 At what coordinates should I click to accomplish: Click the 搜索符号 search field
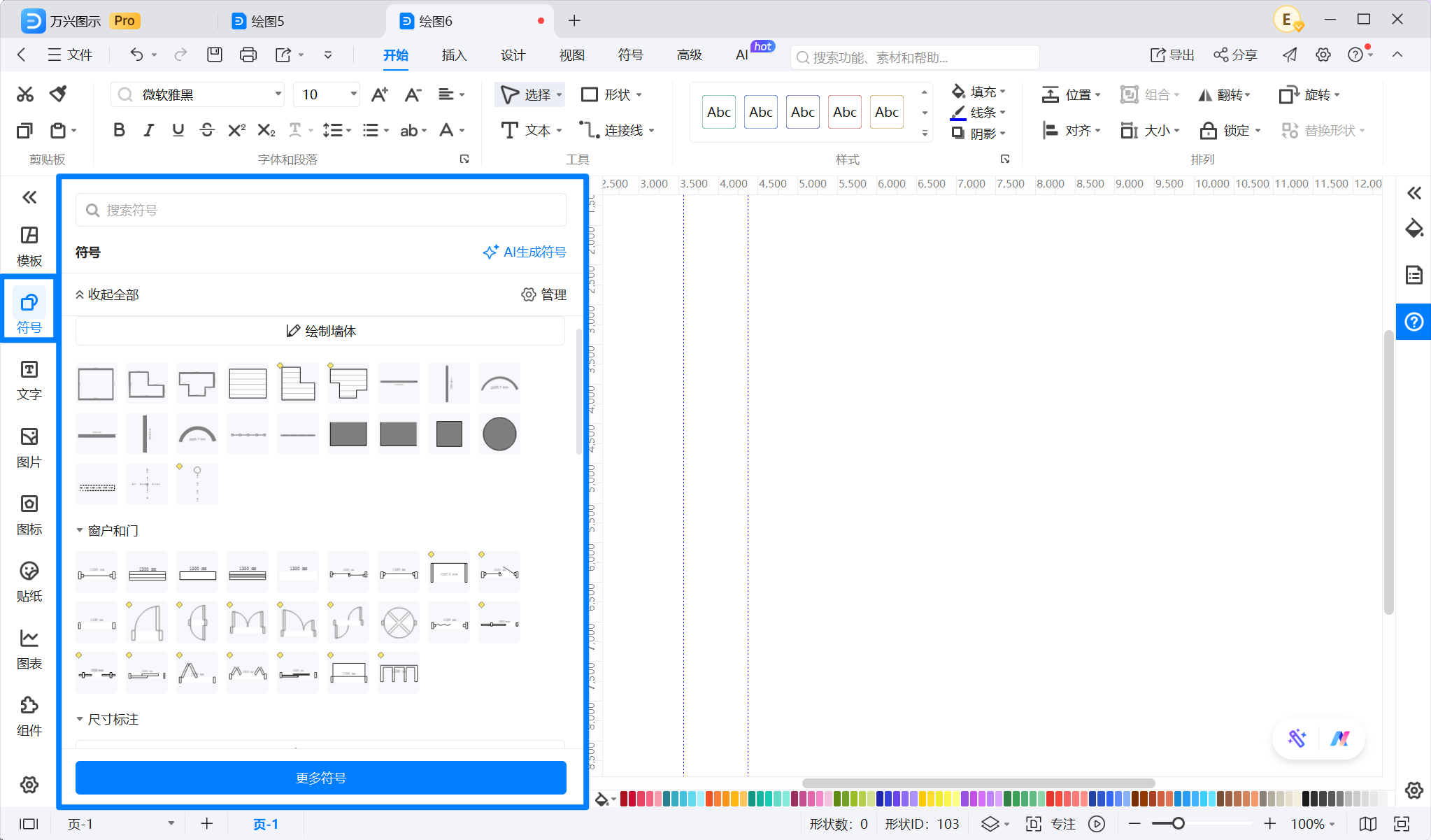point(321,210)
